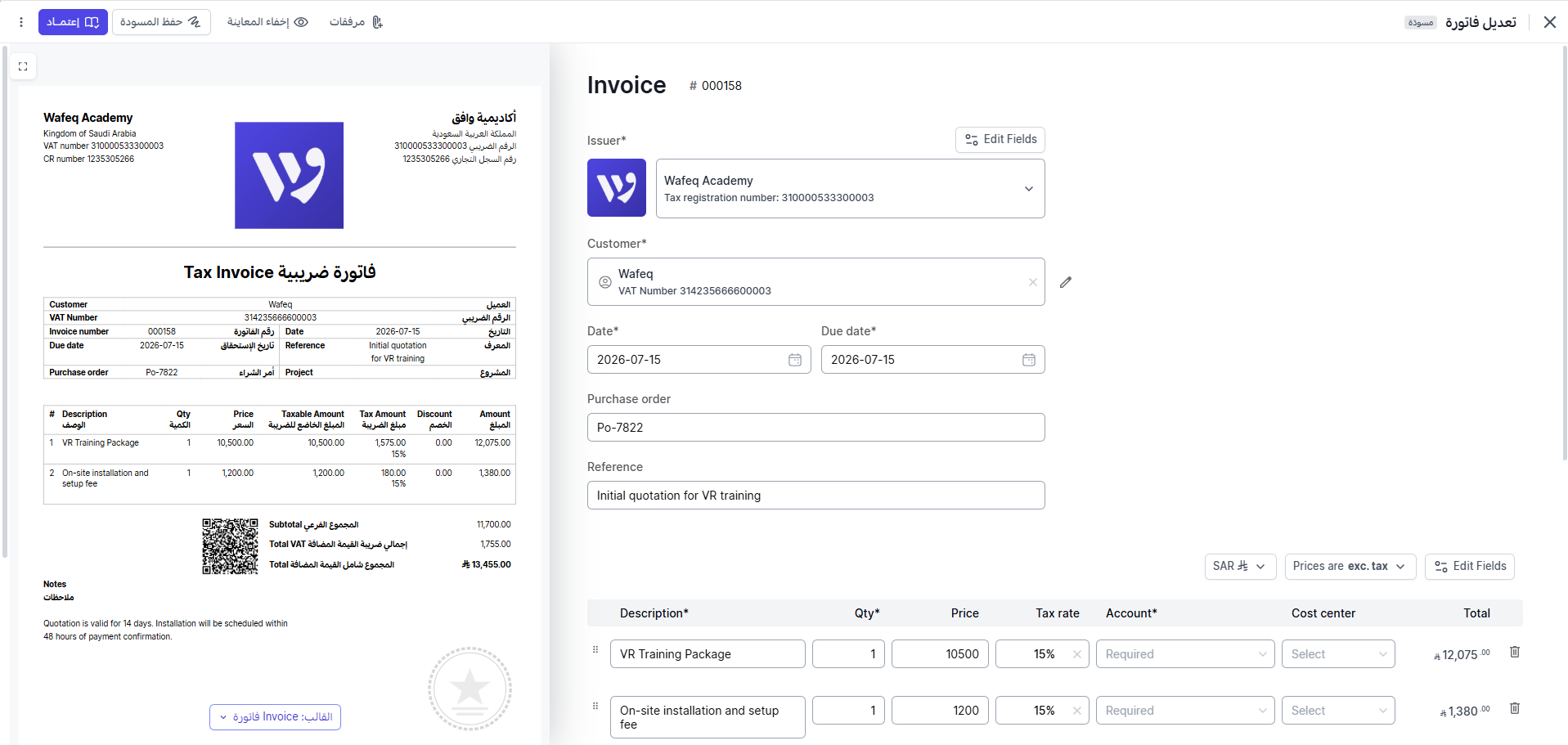This screenshot has width=1568, height=745.
Task: Click the invoice number 000158 heading
Action: click(716, 86)
